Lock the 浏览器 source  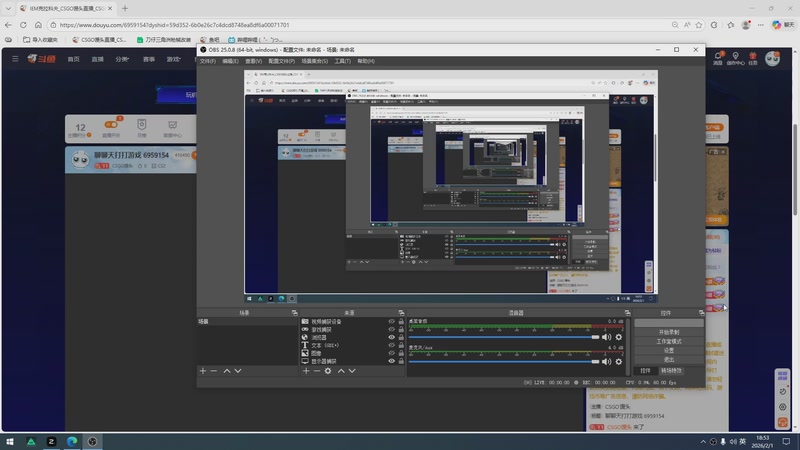pyautogui.click(x=401, y=337)
